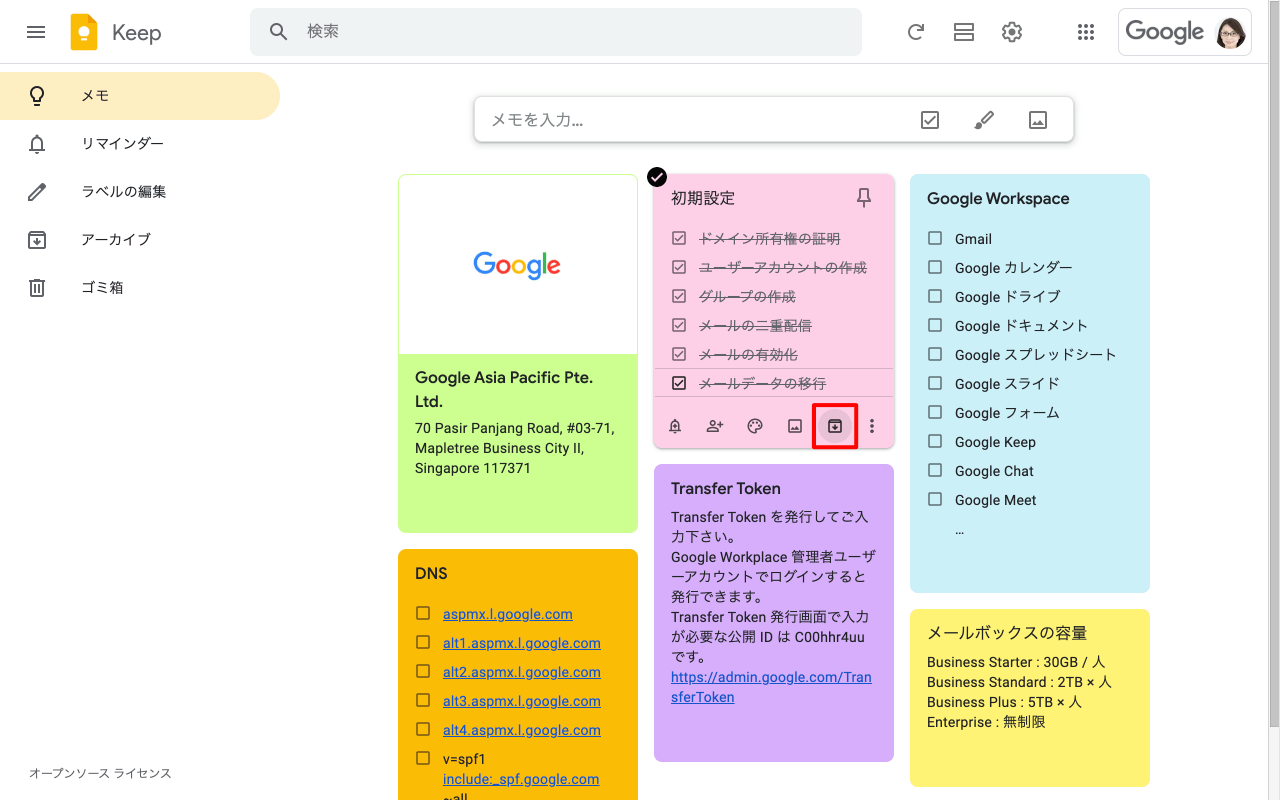This screenshot has height=800, width=1280.
Task: Create a new image note
Action: [1038, 120]
